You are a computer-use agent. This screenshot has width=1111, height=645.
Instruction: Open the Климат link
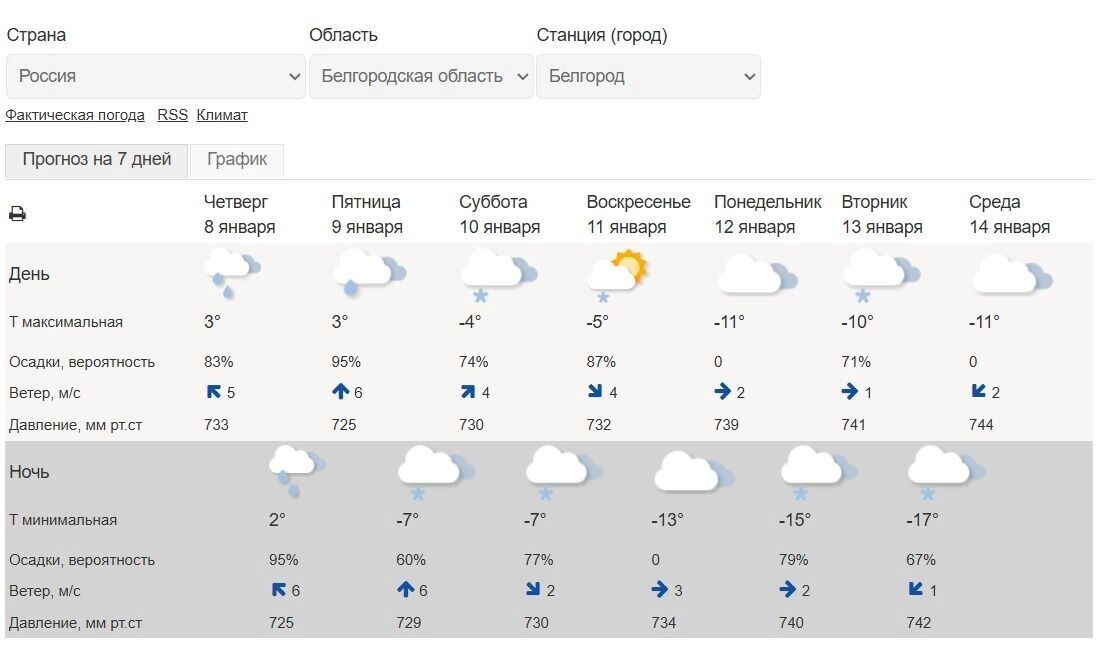[221, 115]
